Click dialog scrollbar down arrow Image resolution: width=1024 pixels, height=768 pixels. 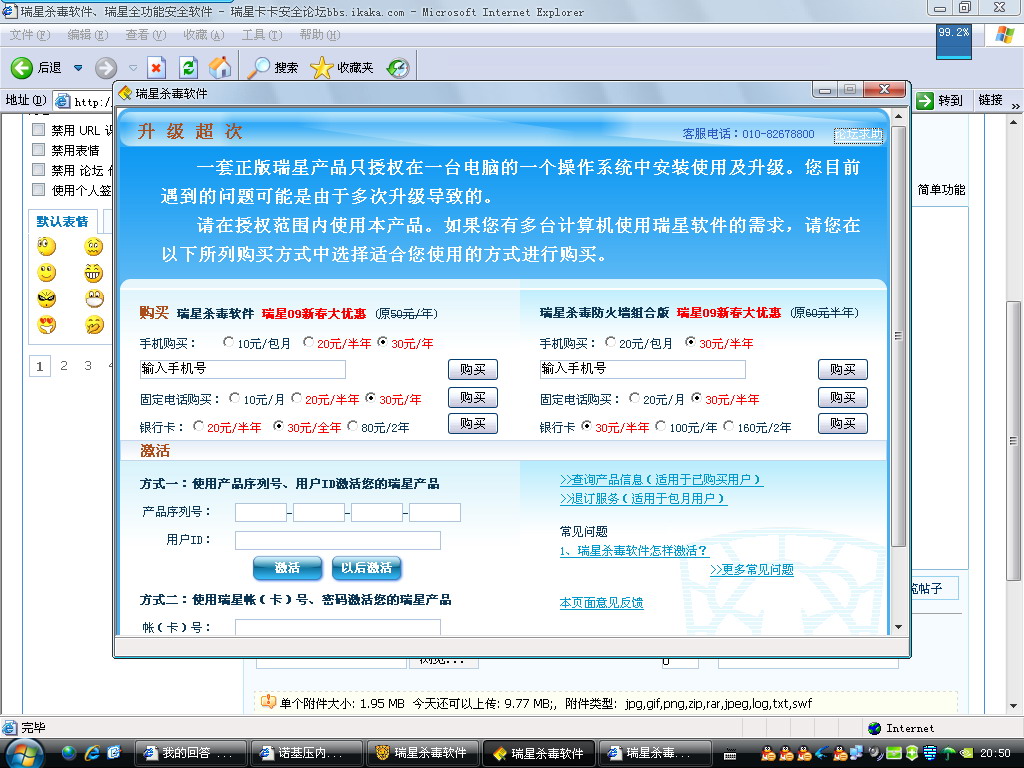tap(899, 627)
